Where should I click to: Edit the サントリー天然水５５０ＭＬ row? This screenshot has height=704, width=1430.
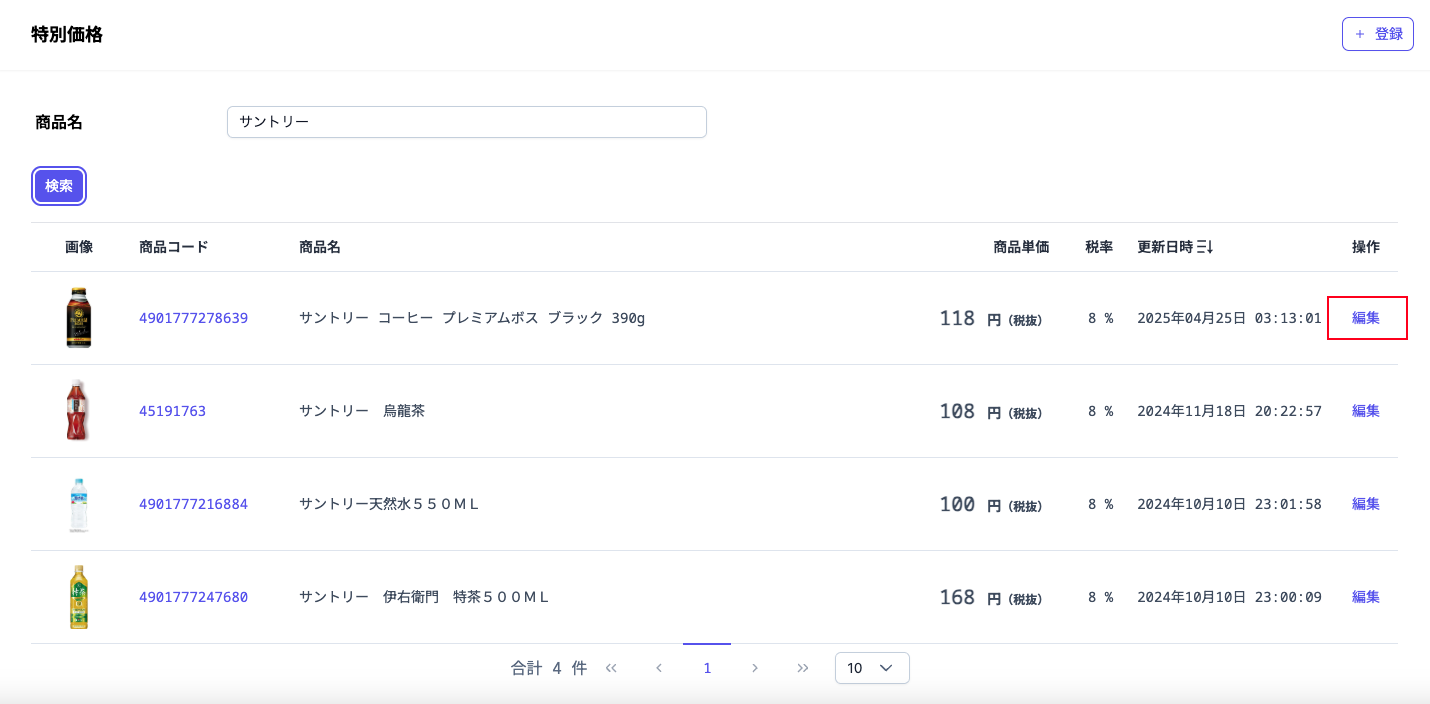click(x=1366, y=504)
